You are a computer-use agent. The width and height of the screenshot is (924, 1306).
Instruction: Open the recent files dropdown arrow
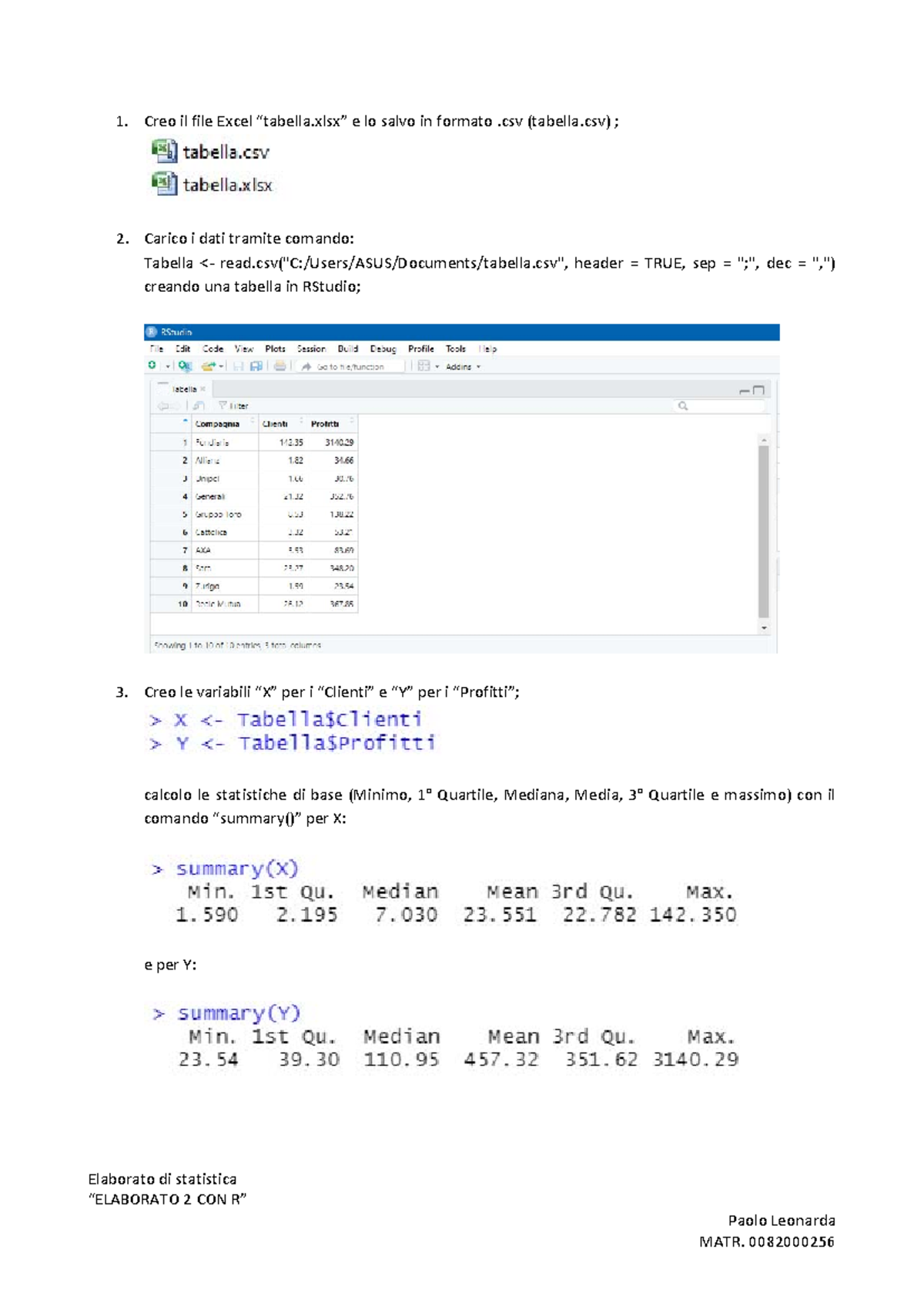point(221,367)
